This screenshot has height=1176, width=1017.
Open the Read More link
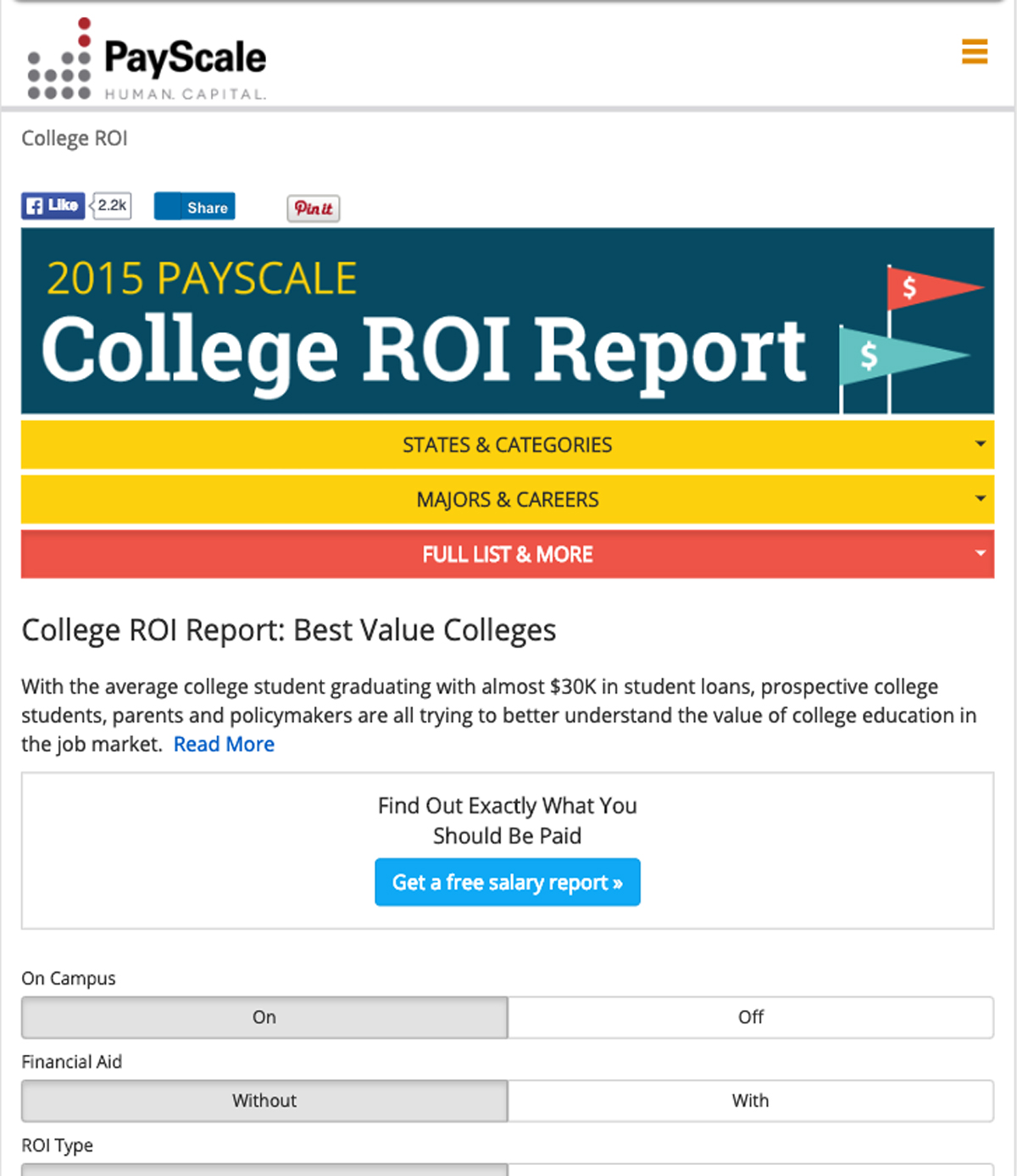[224, 744]
